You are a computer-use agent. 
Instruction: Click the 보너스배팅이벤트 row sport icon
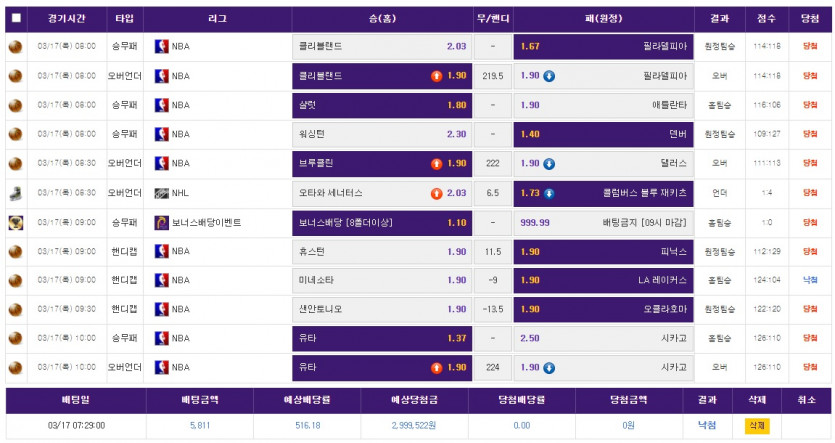click(x=16, y=222)
